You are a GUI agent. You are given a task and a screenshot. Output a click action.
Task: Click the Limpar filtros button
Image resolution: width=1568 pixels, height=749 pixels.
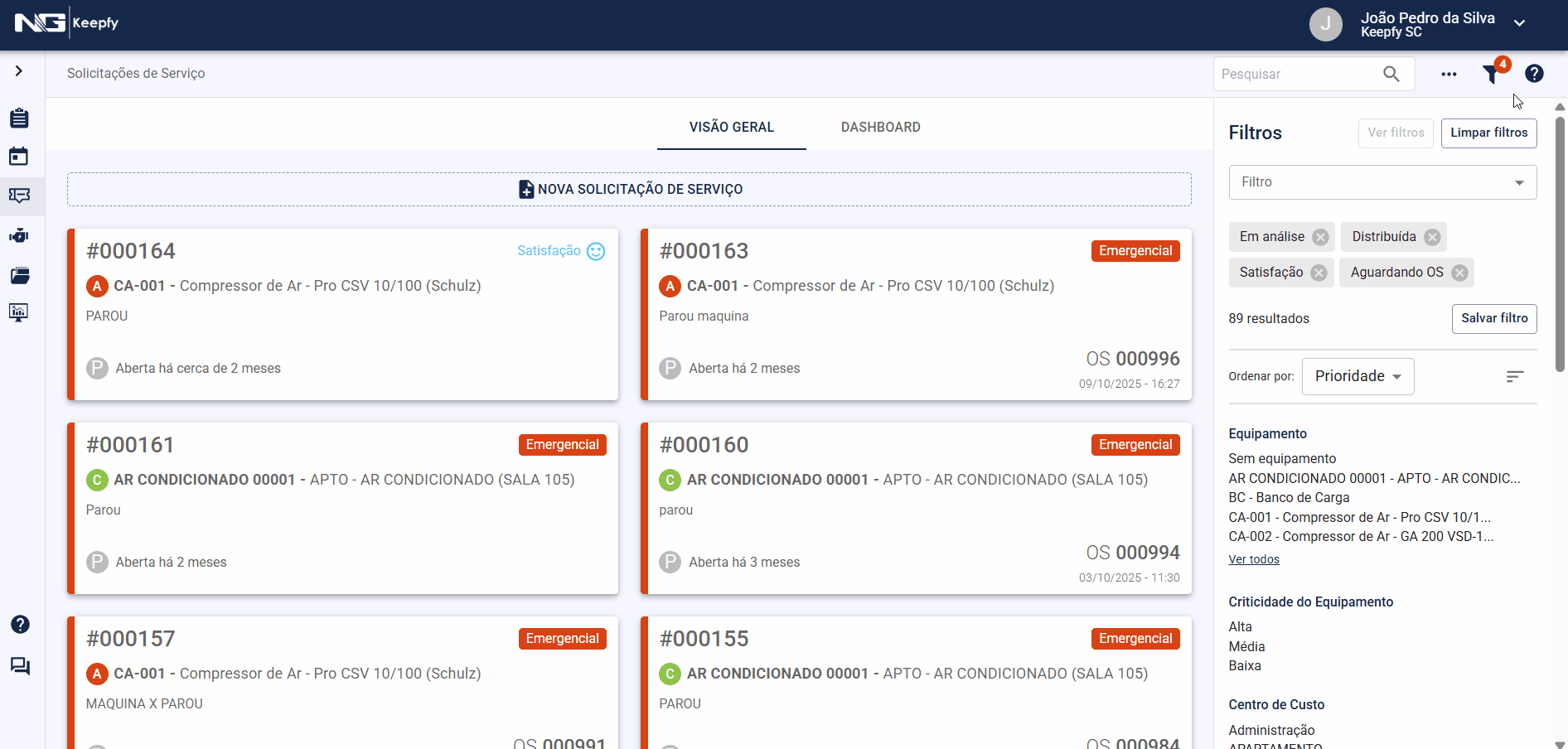(x=1488, y=133)
